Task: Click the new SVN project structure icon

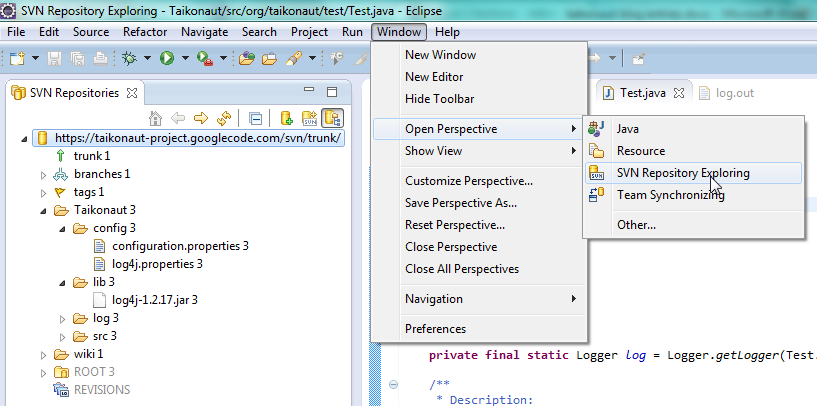Action: tap(310, 119)
